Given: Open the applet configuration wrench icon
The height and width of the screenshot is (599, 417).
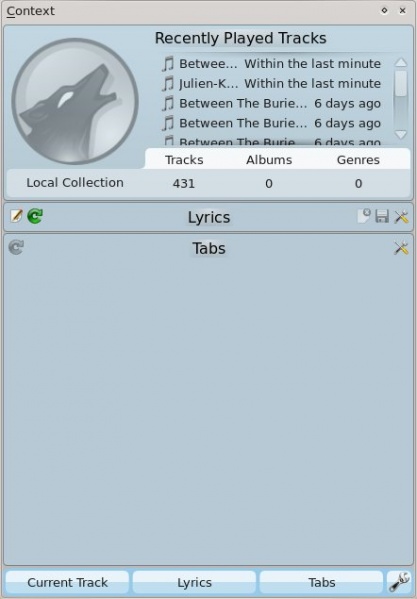Looking at the screenshot, I should (399, 582).
